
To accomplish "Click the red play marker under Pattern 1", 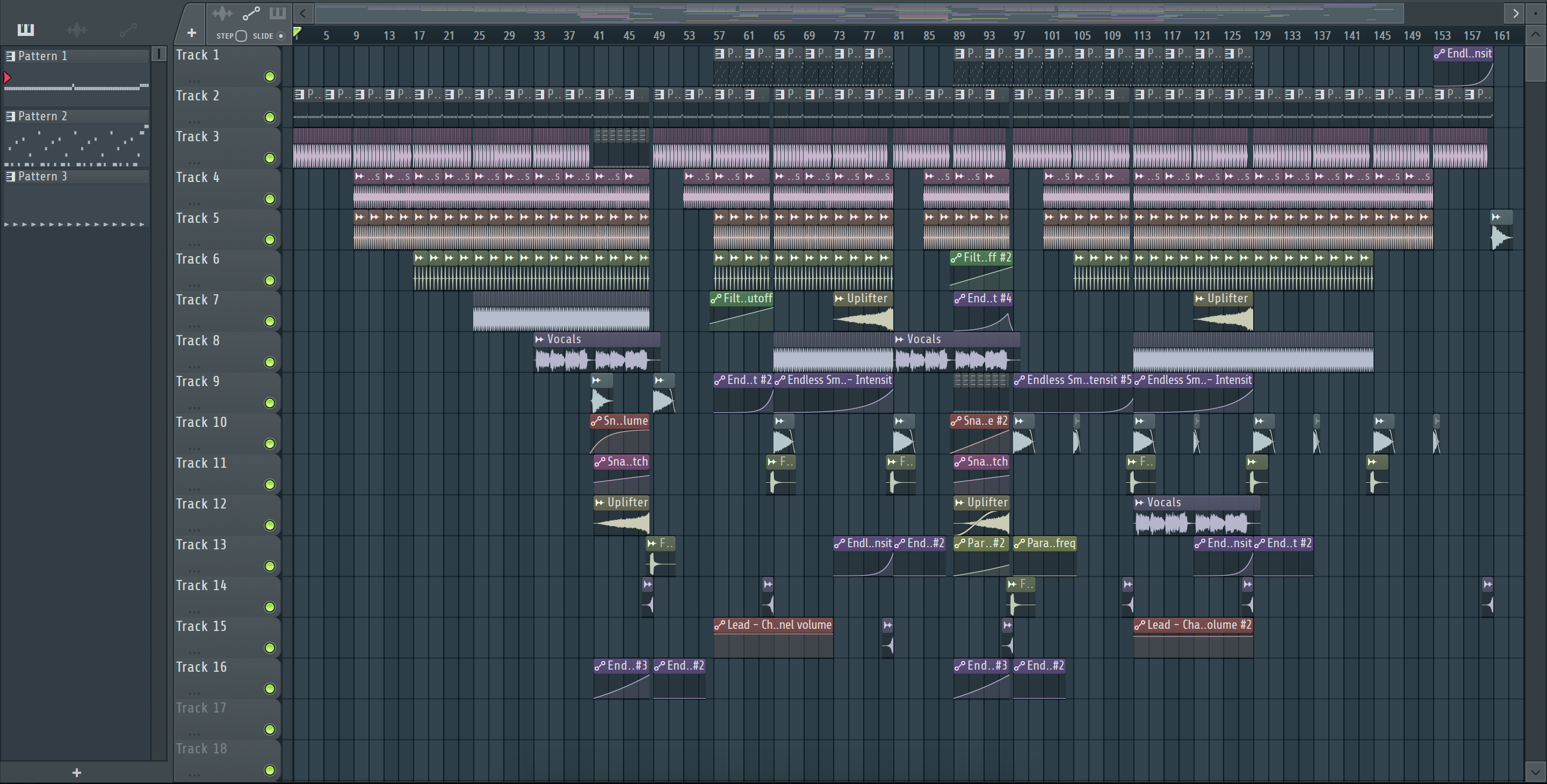I will pyautogui.click(x=7, y=77).
